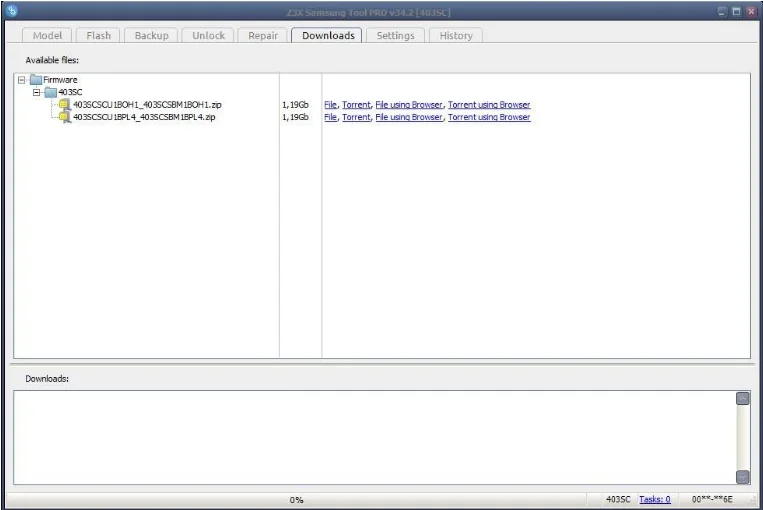Click File link for the BPL4 firmware
The height and width of the screenshot is (510, 763).
(330, 117)
